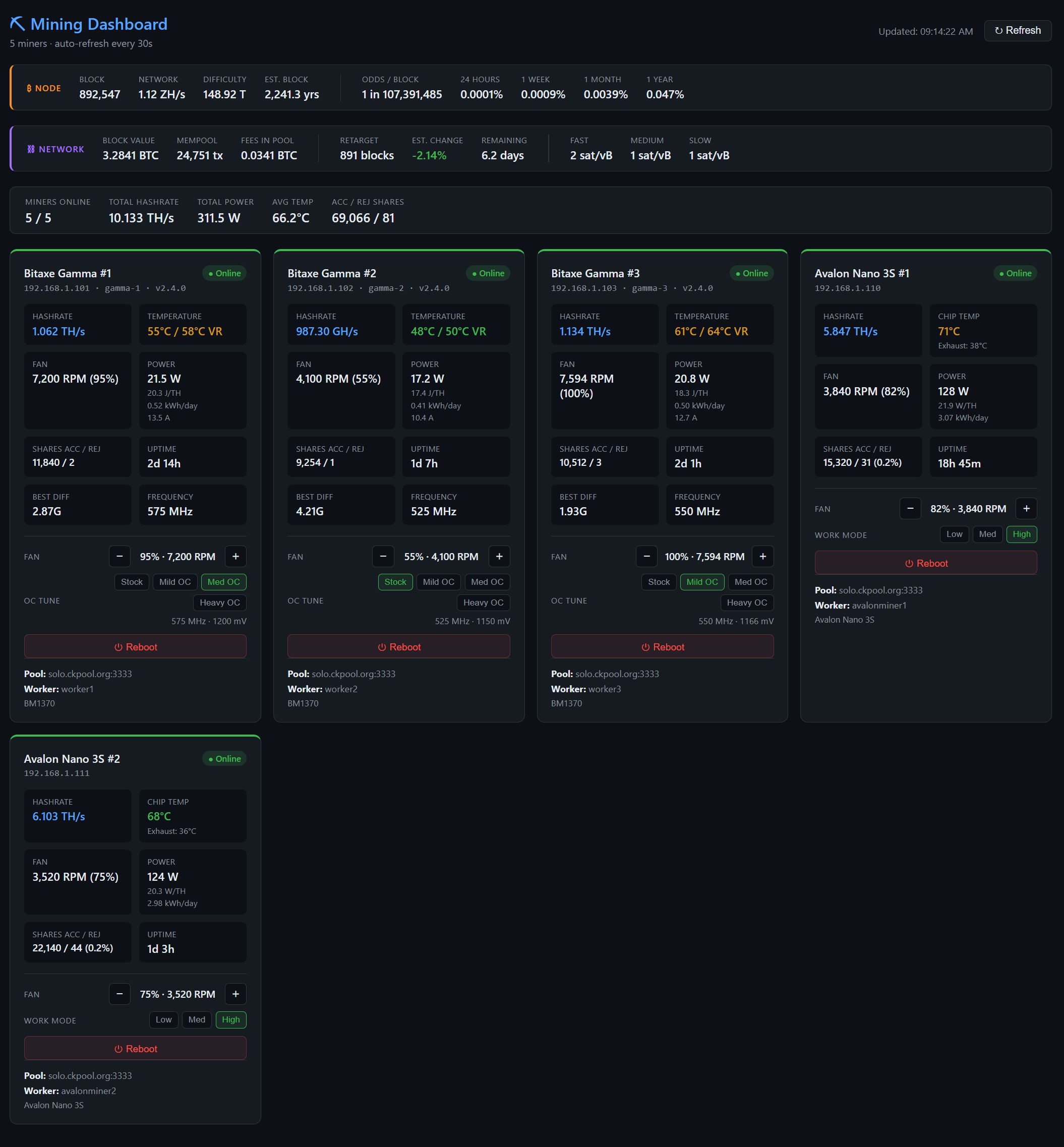
Task: Select Mild OC for Bitaxe Gamma #3
Action: point(702,582)
